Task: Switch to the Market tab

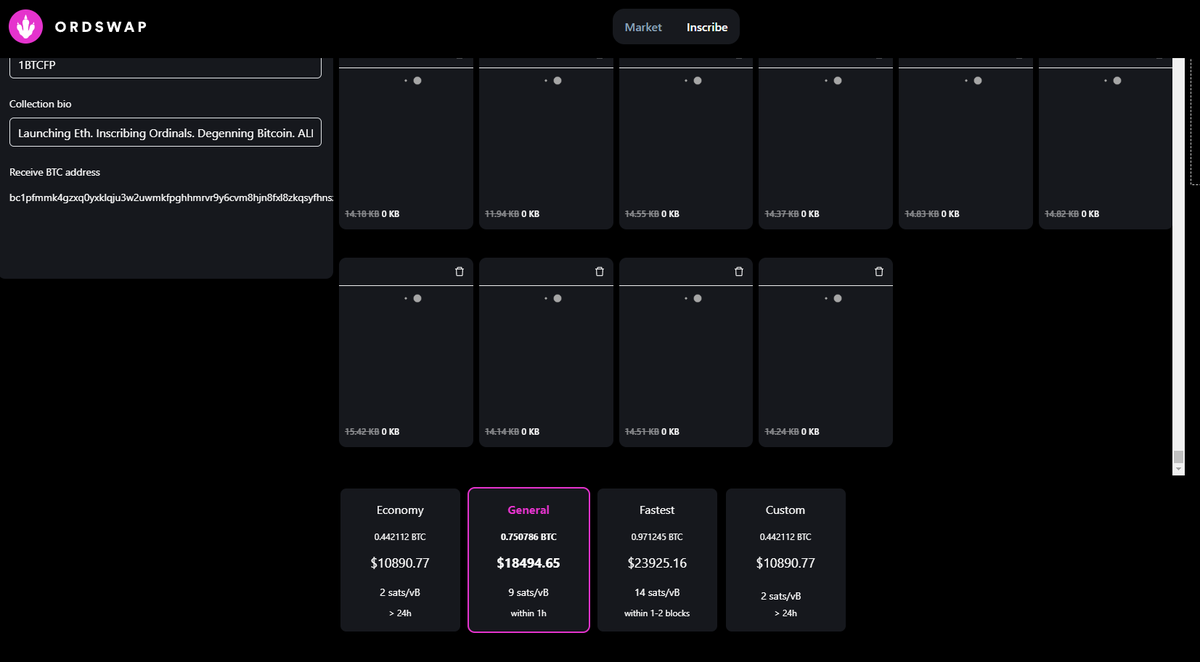Action: pyautogui.click(x=643, y=27)
